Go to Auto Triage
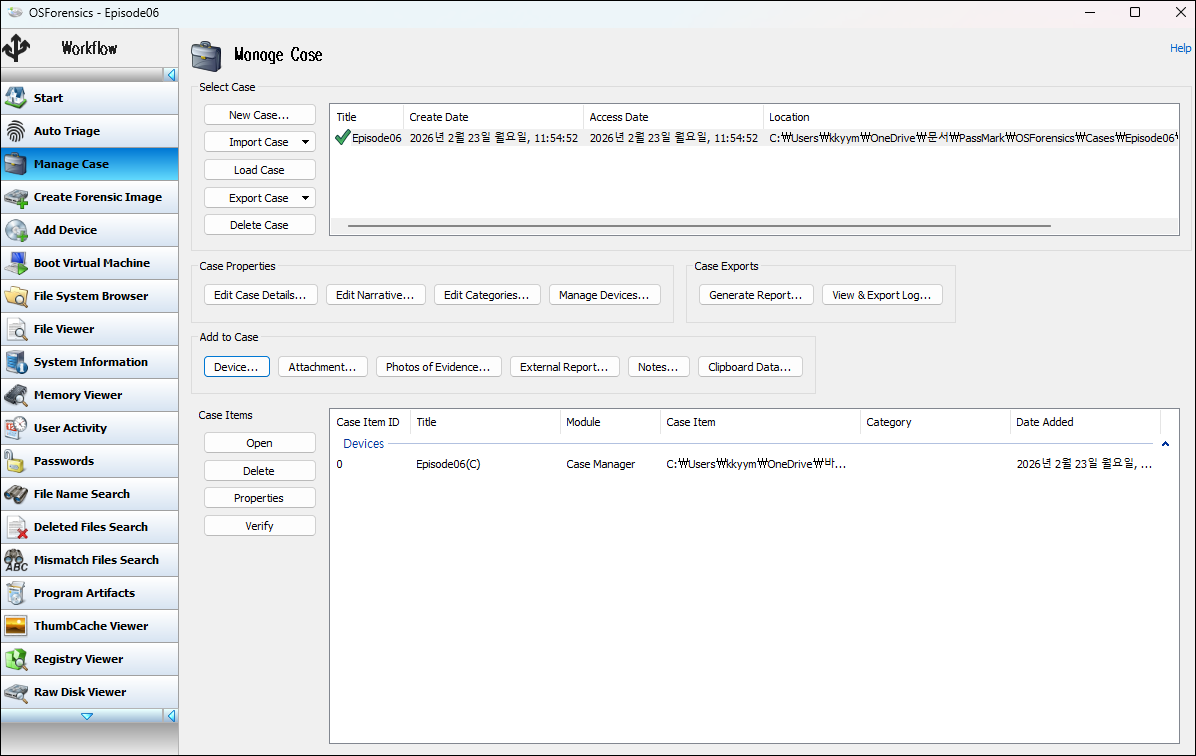This screenshot has width=1196, height=756. point(90,131)
